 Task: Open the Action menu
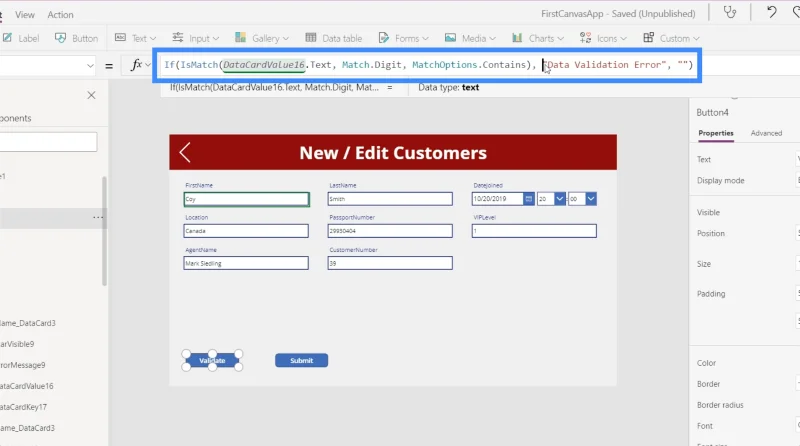[60, 15]
